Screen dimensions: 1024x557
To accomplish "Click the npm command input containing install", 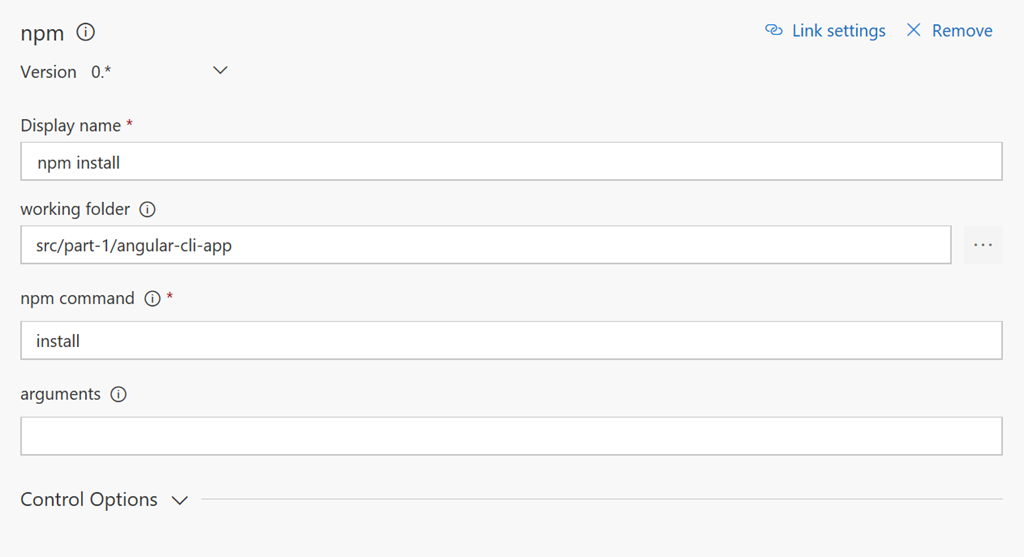I will 511,341.
